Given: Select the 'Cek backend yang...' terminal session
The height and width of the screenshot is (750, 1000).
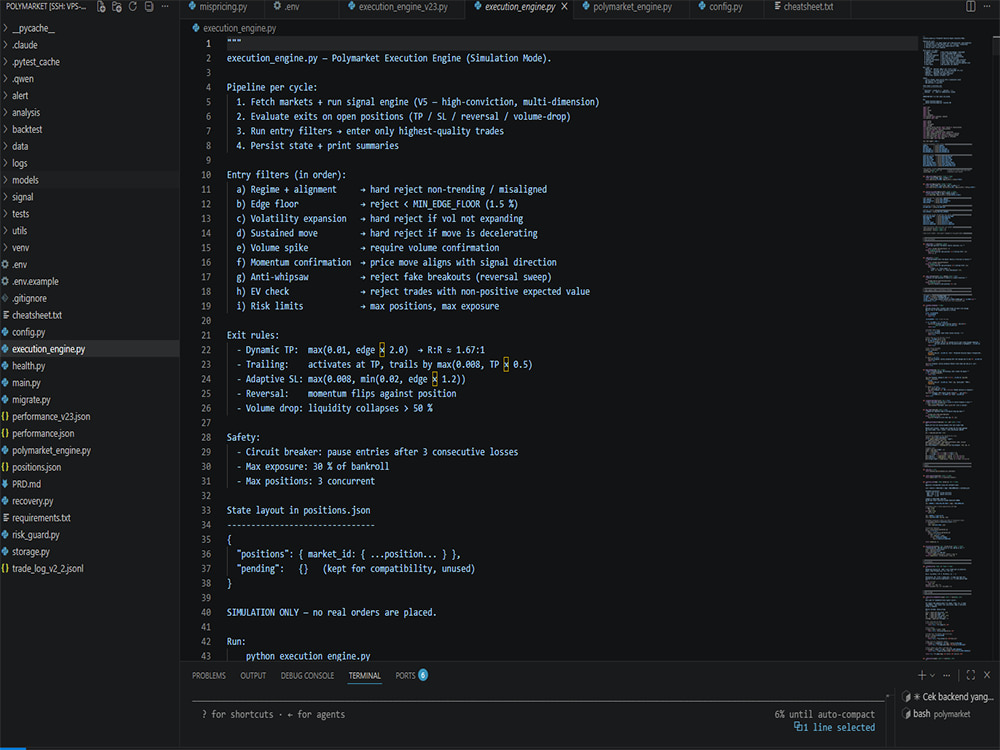Looking at the screenshot, I should pos(949,697).
